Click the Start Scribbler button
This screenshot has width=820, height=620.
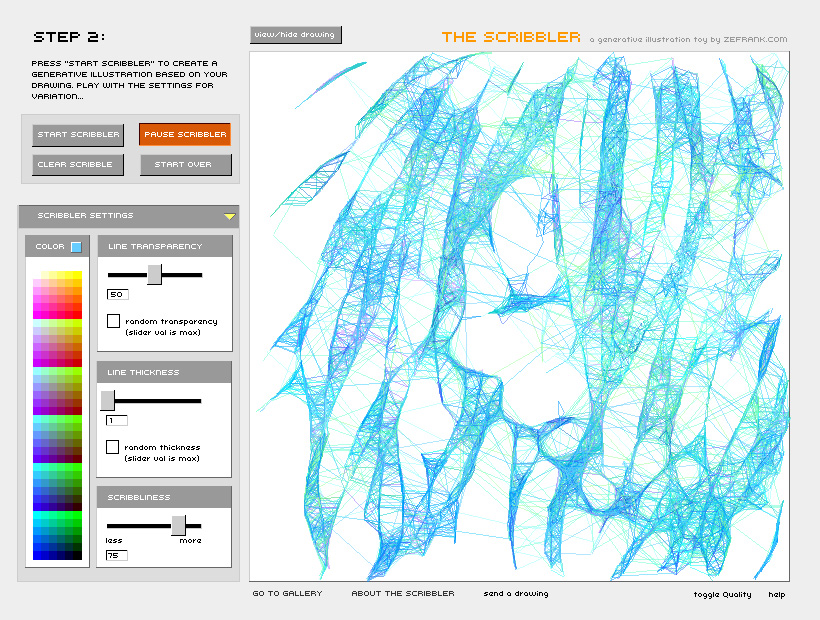point(79,134)
